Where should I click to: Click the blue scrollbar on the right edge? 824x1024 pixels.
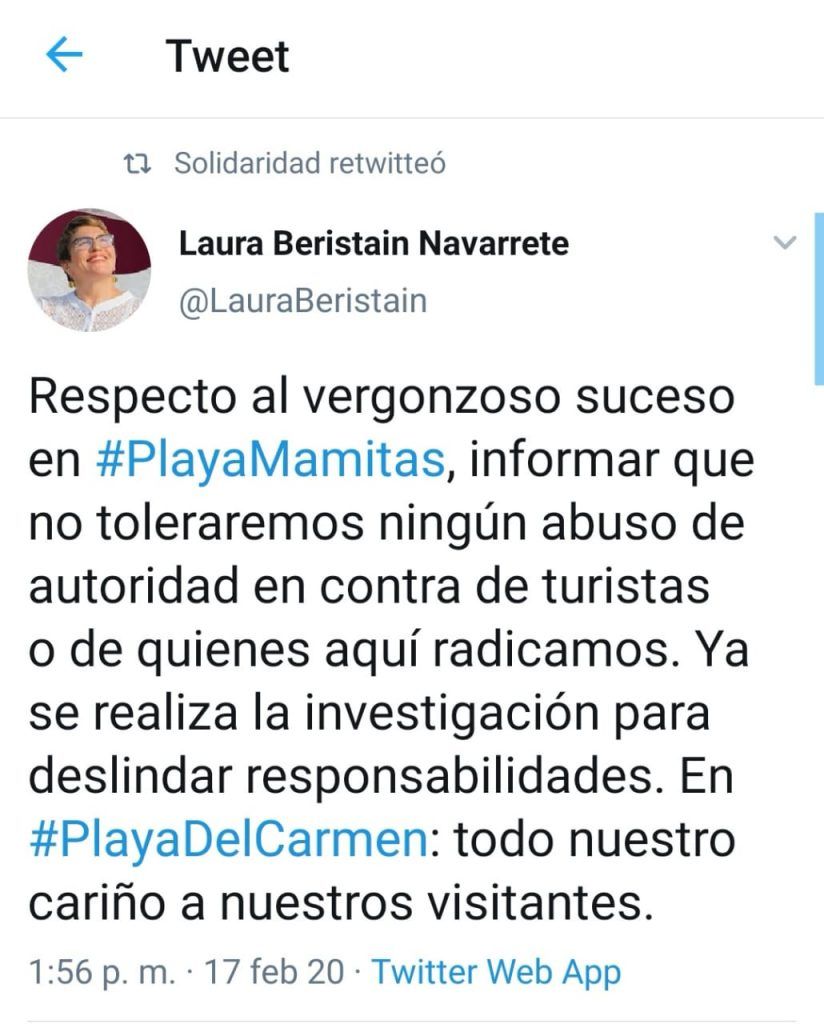[x=819, y=298]
